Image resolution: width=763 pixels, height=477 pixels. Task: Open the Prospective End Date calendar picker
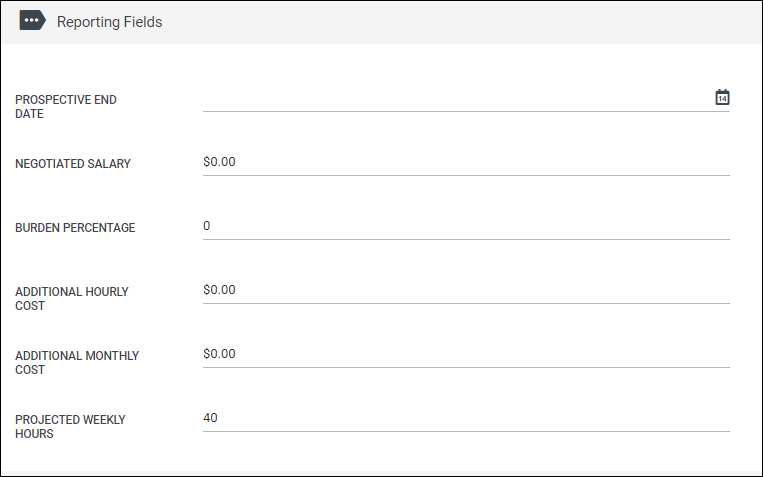(x=722, y=97)
